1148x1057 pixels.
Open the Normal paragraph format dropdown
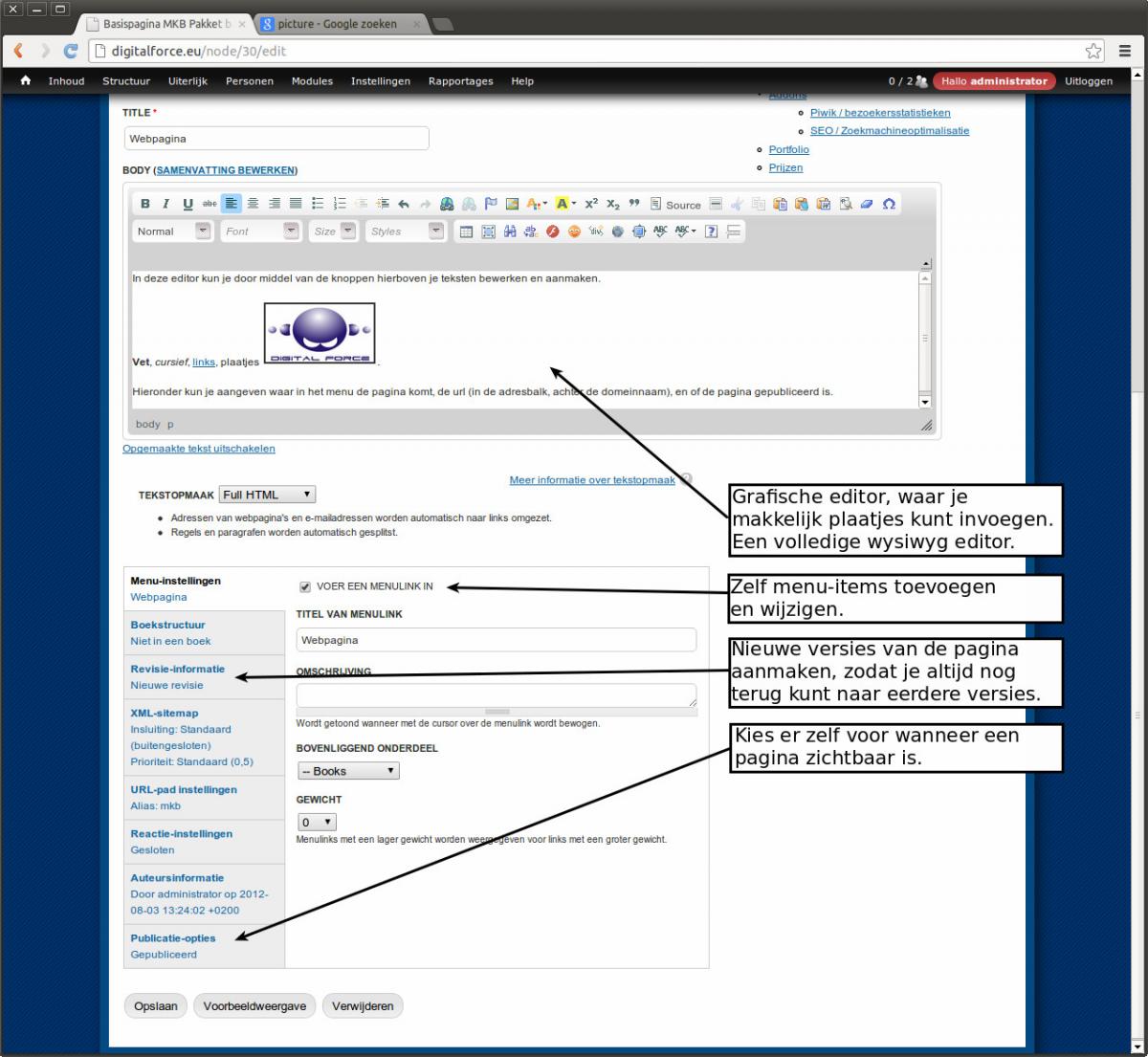pos(173,231)
